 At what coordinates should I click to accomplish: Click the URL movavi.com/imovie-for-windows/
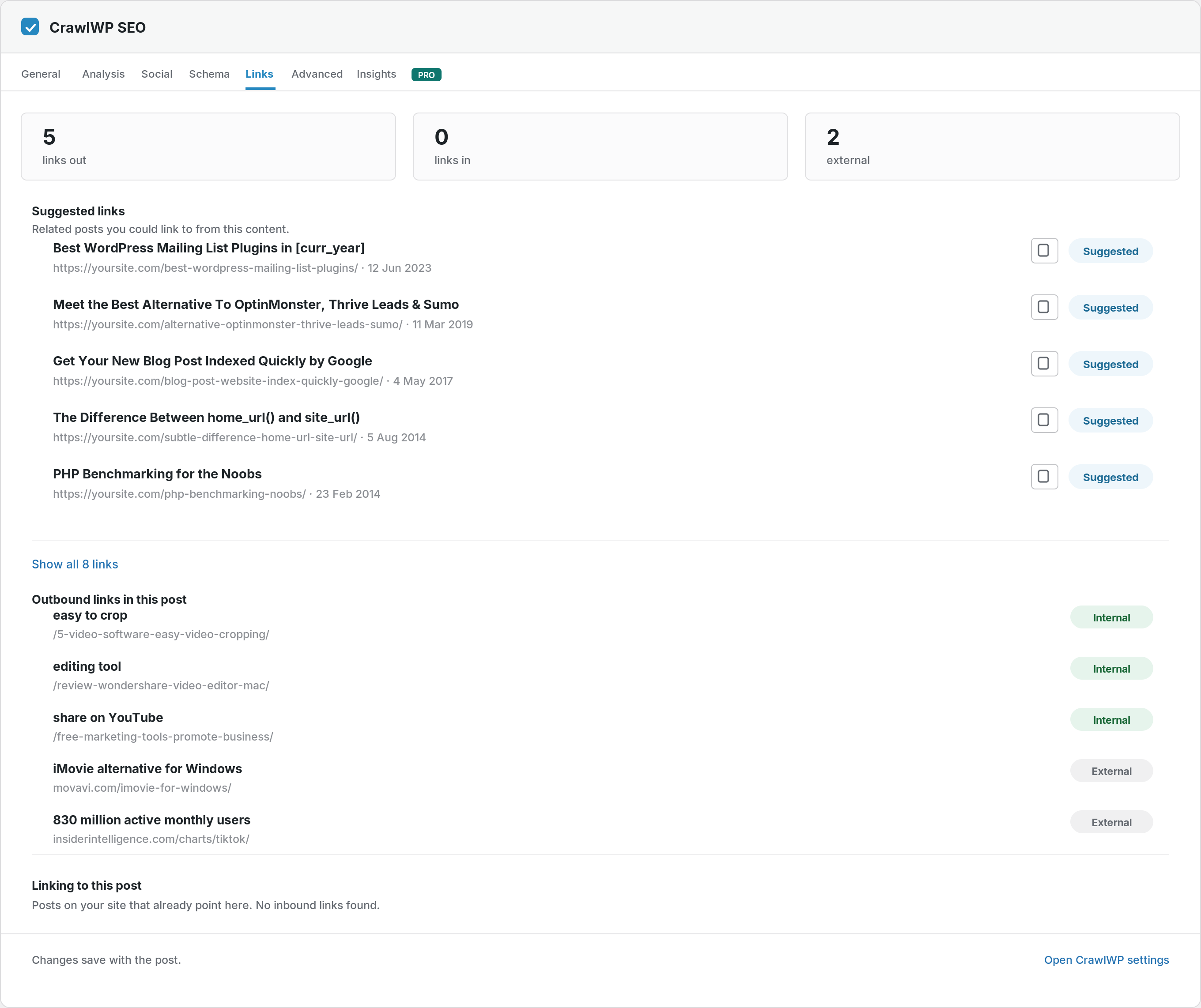142,788
